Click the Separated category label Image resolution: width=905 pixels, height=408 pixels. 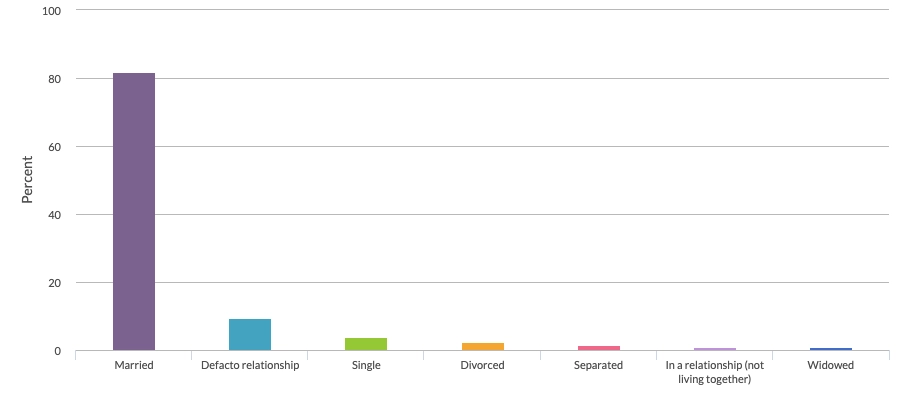[x=599, y=365]
